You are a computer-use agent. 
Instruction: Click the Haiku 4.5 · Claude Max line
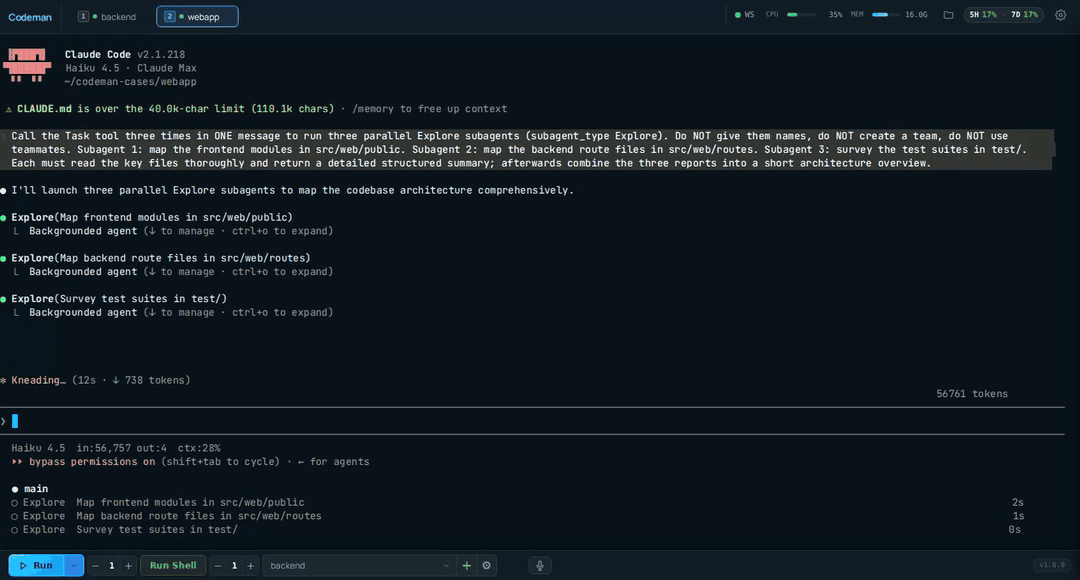(131, 68)
